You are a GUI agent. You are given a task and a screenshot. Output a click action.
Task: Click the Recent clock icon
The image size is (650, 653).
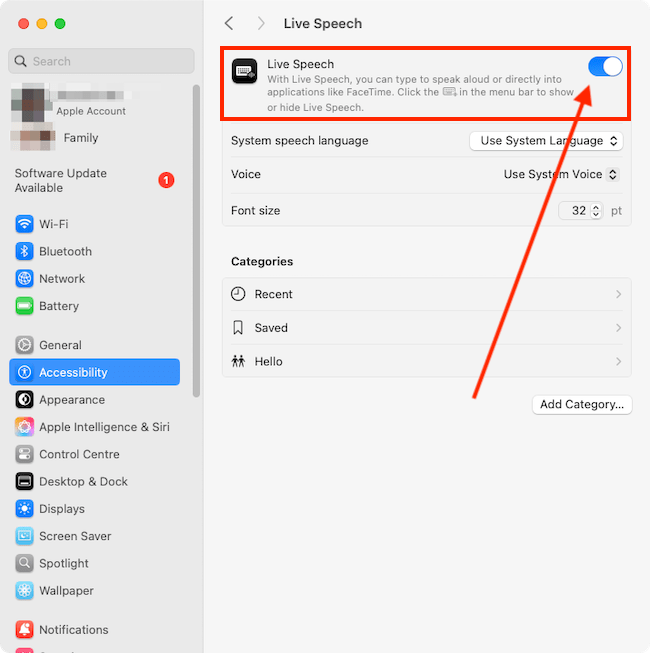238,294
